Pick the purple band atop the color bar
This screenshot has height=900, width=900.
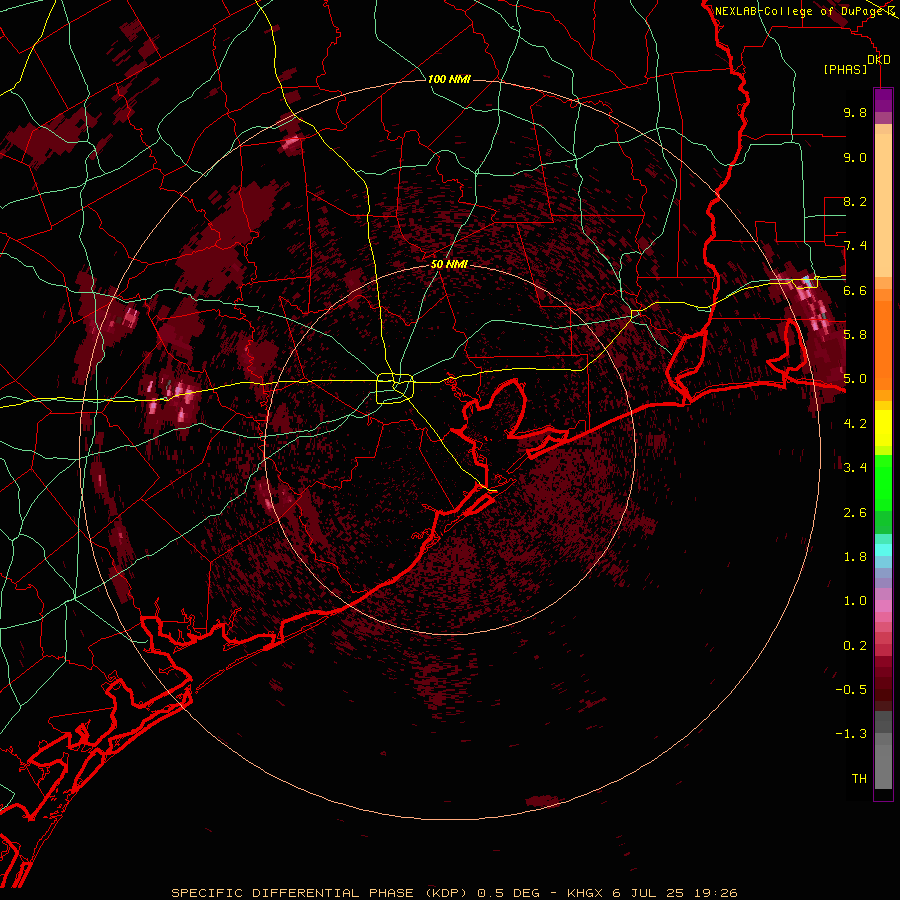(883, 100)
